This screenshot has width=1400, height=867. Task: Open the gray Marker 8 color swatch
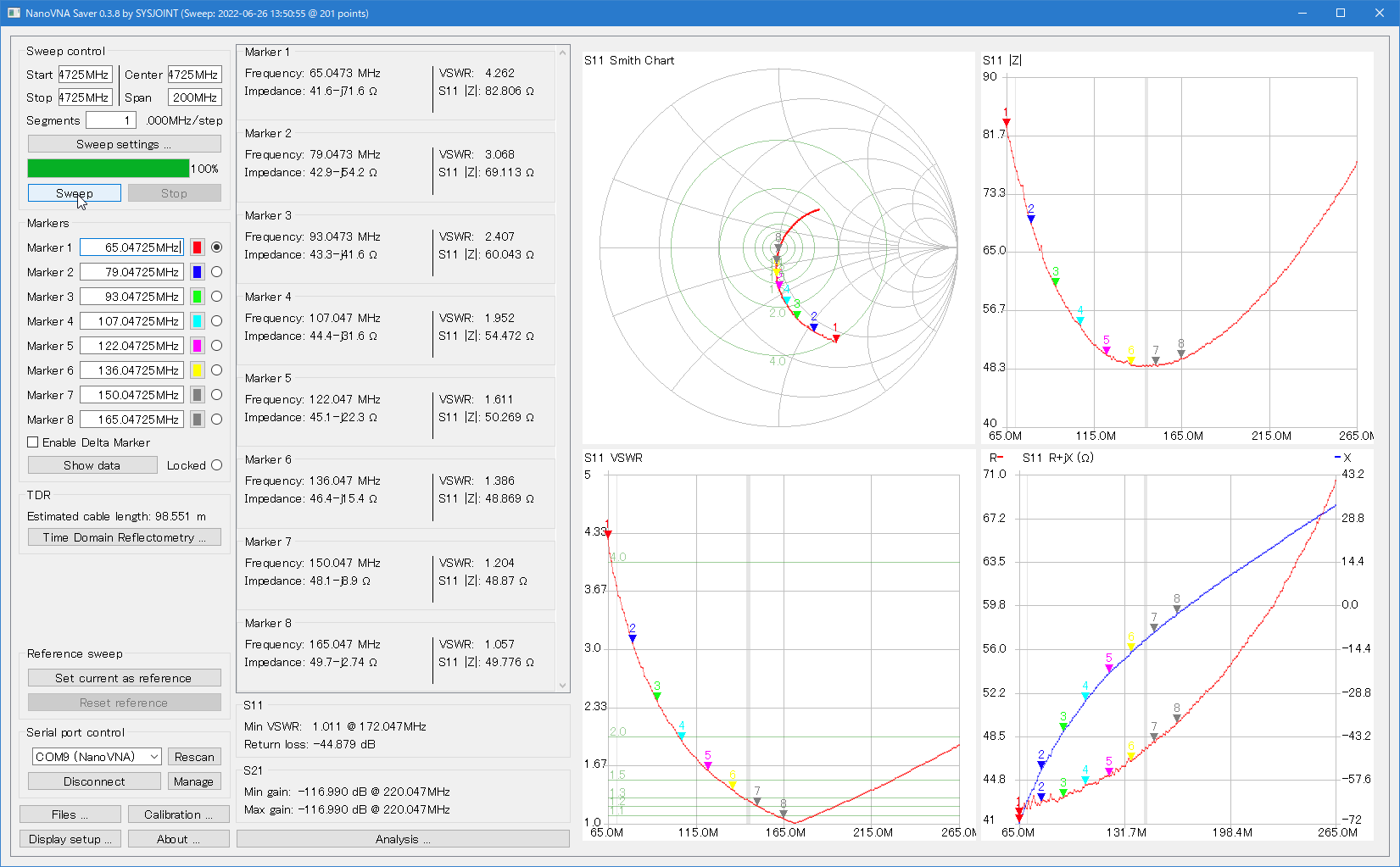pos(197,420)
